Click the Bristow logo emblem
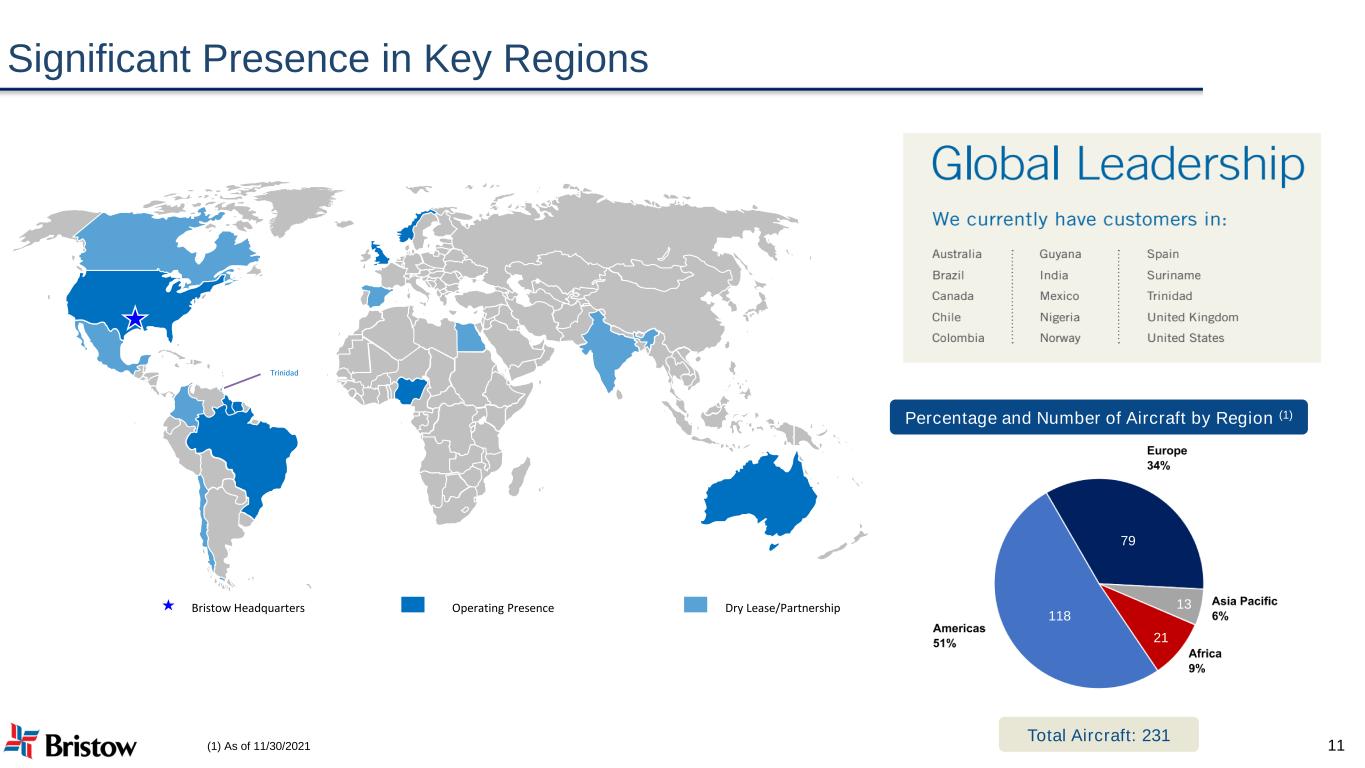 21,739
